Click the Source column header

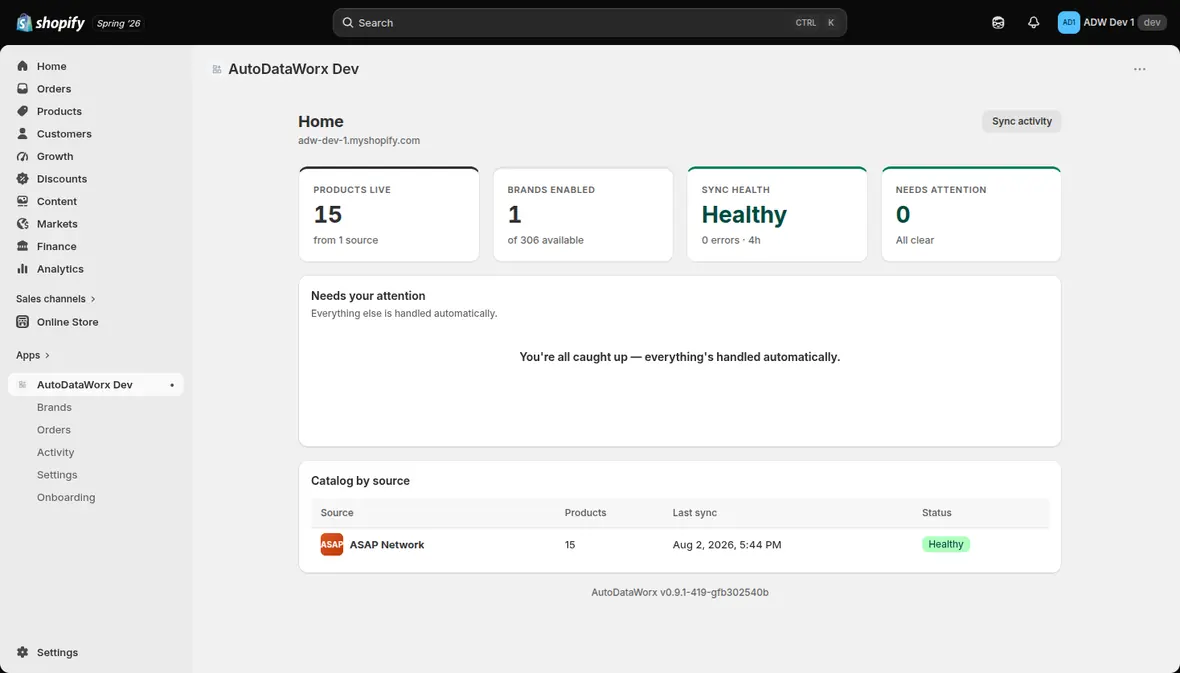coord(336,513)
